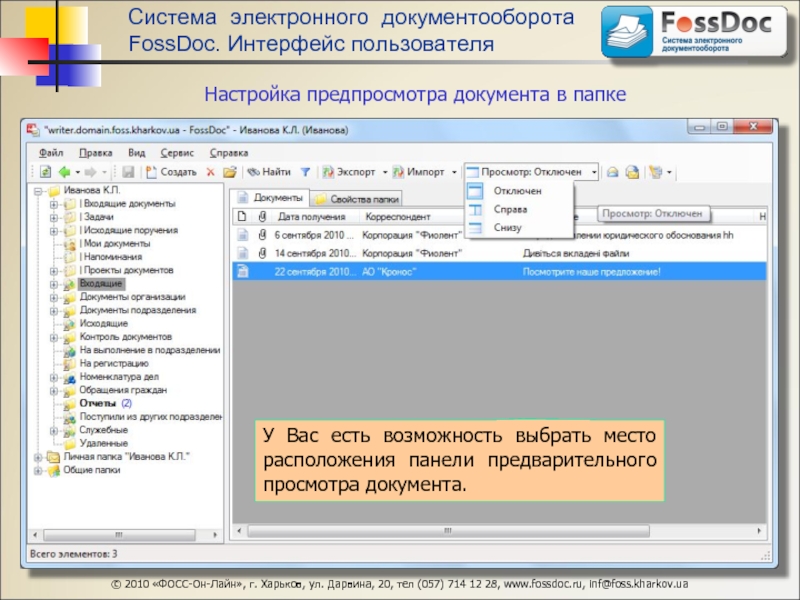The image size is (800, 600).
Task: Click the blue funnel filter icon
Action: click(x=305, y=172)
